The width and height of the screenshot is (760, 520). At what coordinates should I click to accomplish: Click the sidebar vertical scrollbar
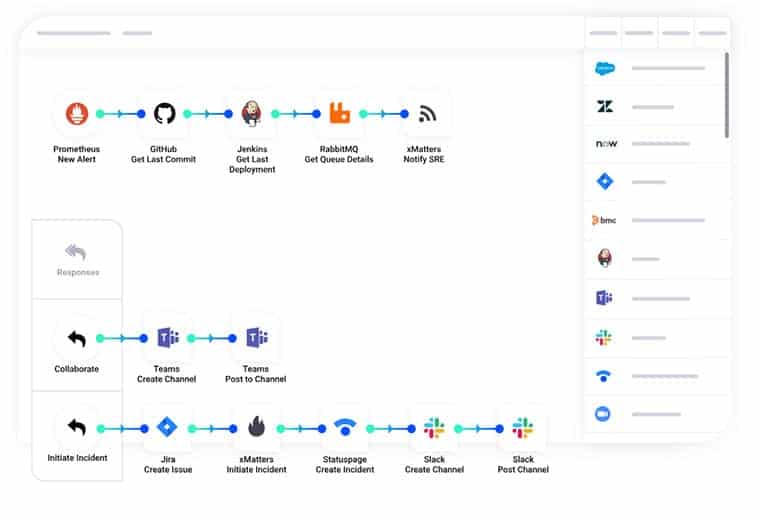pos(726,95)
